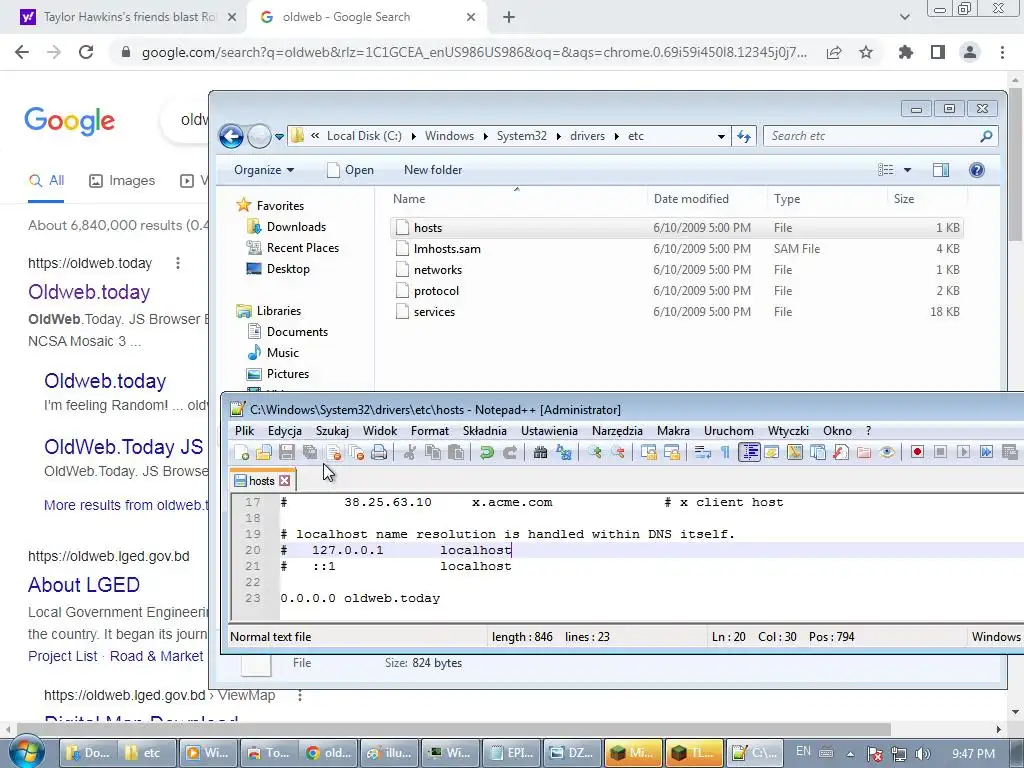Open Chrome extensions puzzle icon
The height and width of the screenshot is (768, 1024).
click(905, 52)
